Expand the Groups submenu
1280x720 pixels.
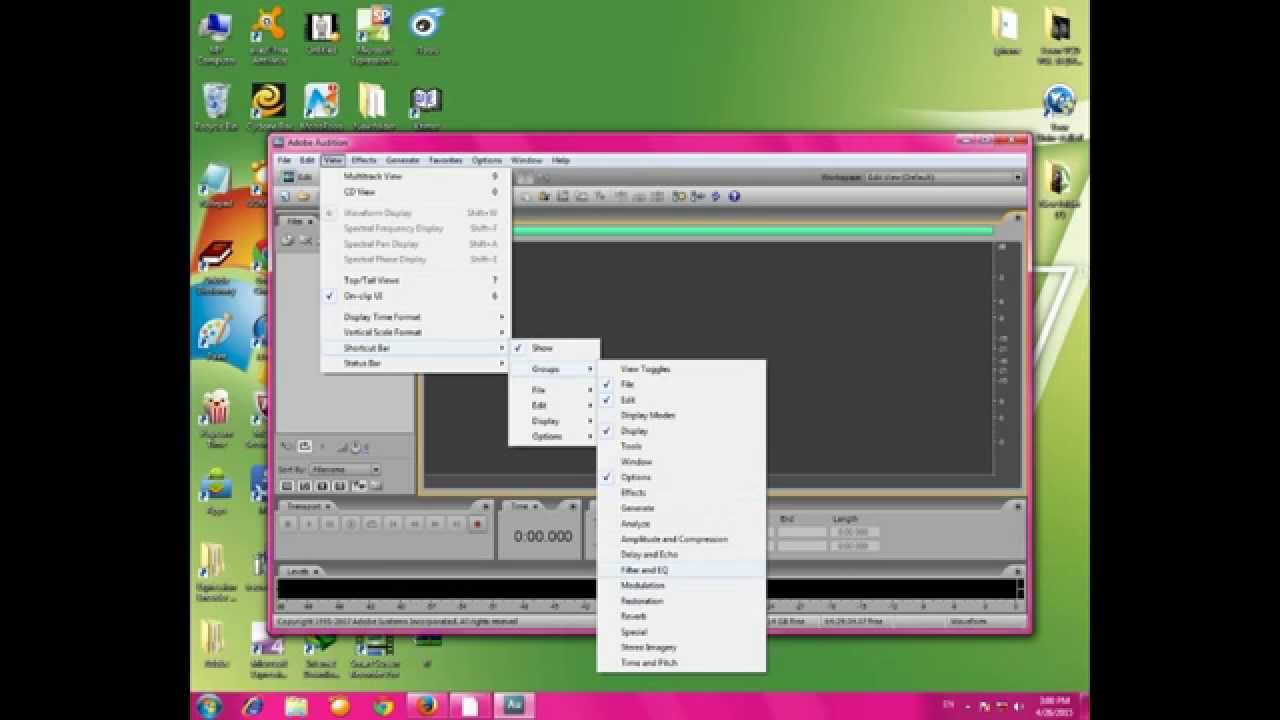[x=554, y=369]
